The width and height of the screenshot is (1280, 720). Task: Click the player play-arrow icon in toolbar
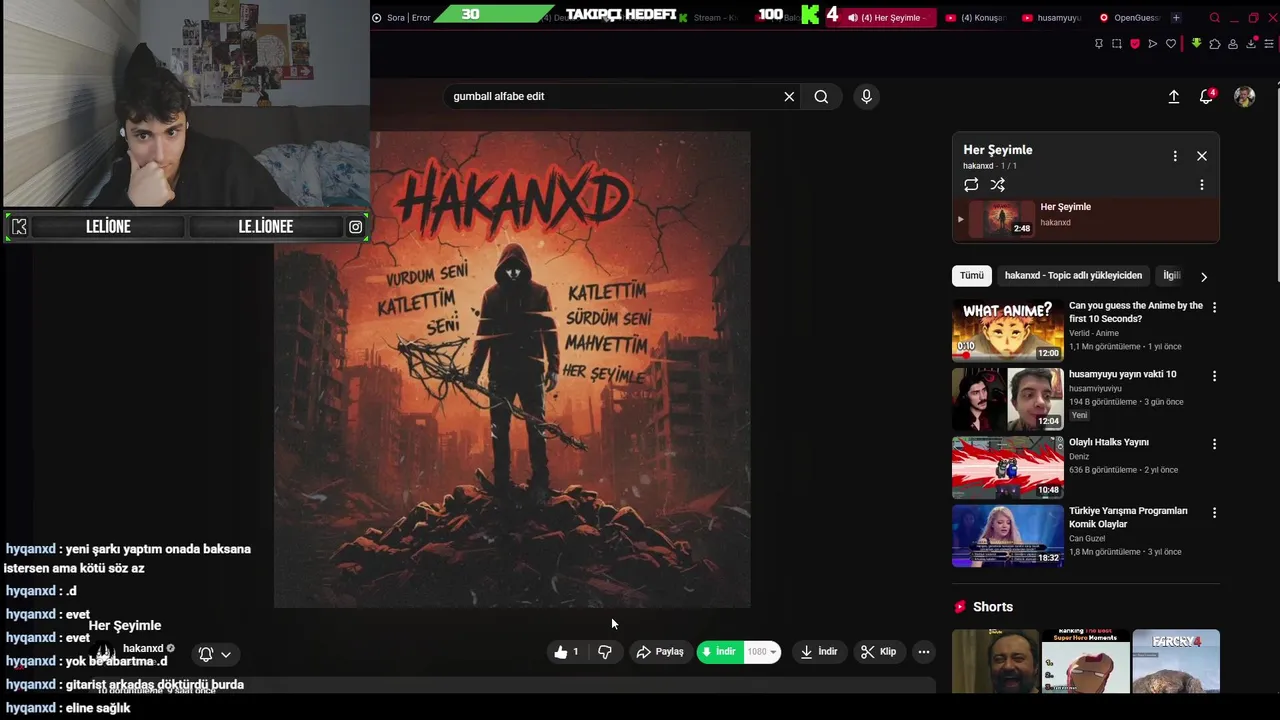click(1153, 44)
